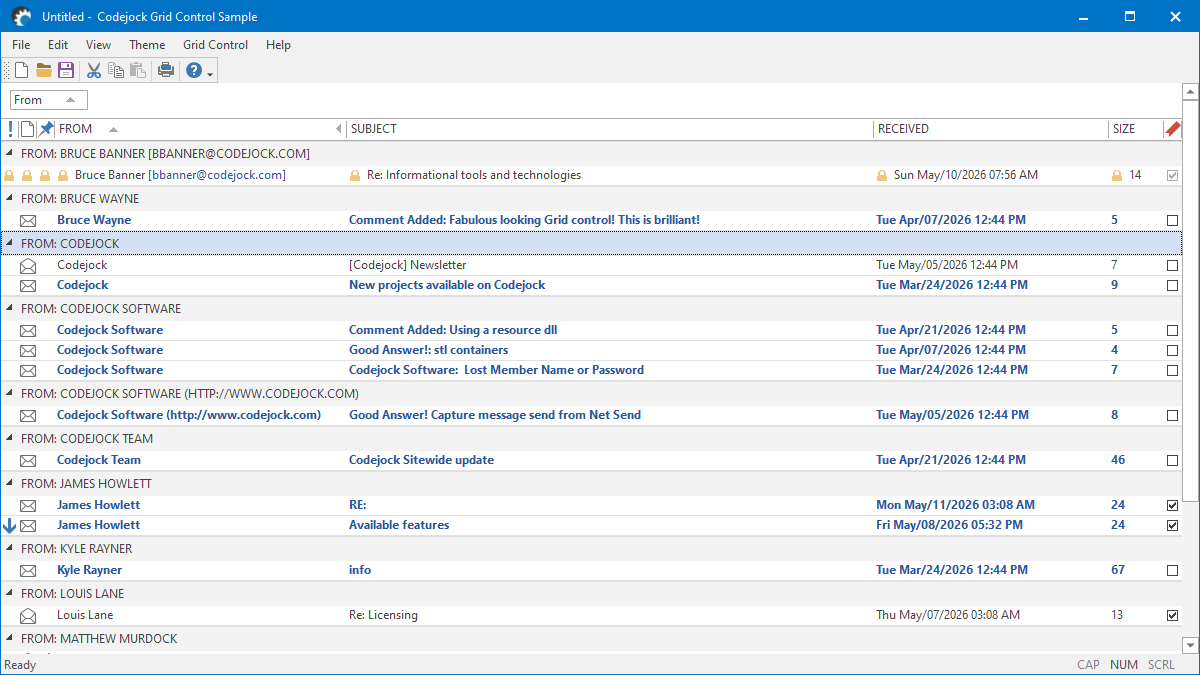Screen dimensions: 1200x675
Task: Click blue down arrow beside Available features row
Action: pos(10,525)
